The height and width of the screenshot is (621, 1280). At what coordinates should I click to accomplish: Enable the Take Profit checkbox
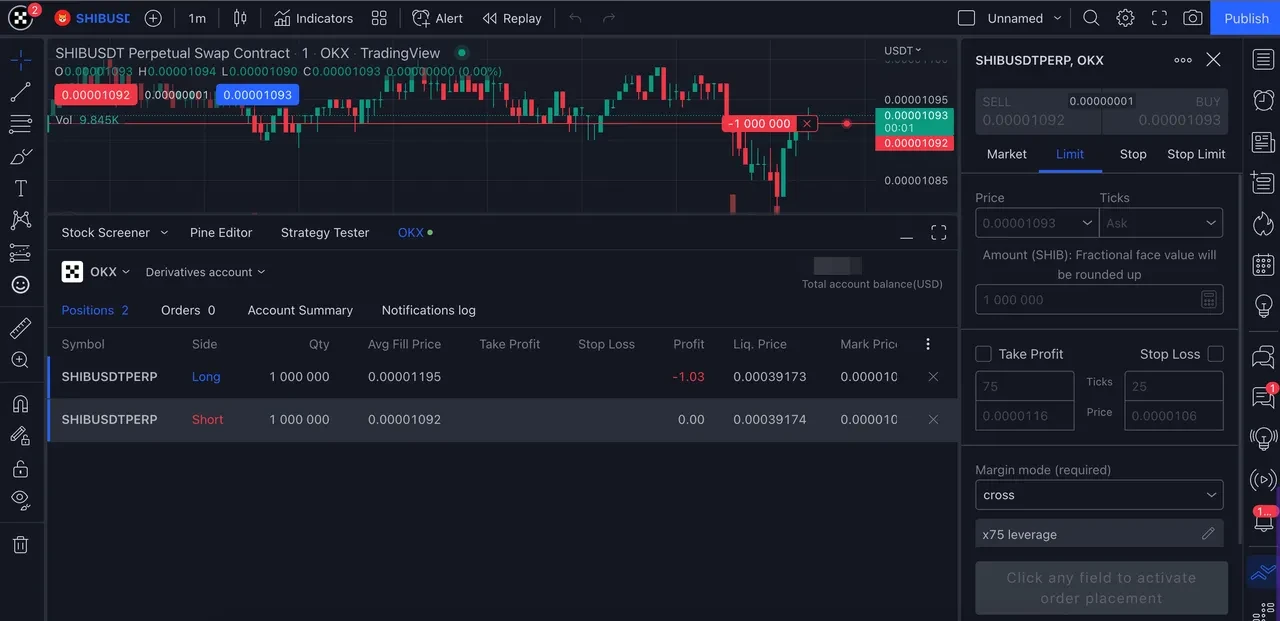click(983, 354)
